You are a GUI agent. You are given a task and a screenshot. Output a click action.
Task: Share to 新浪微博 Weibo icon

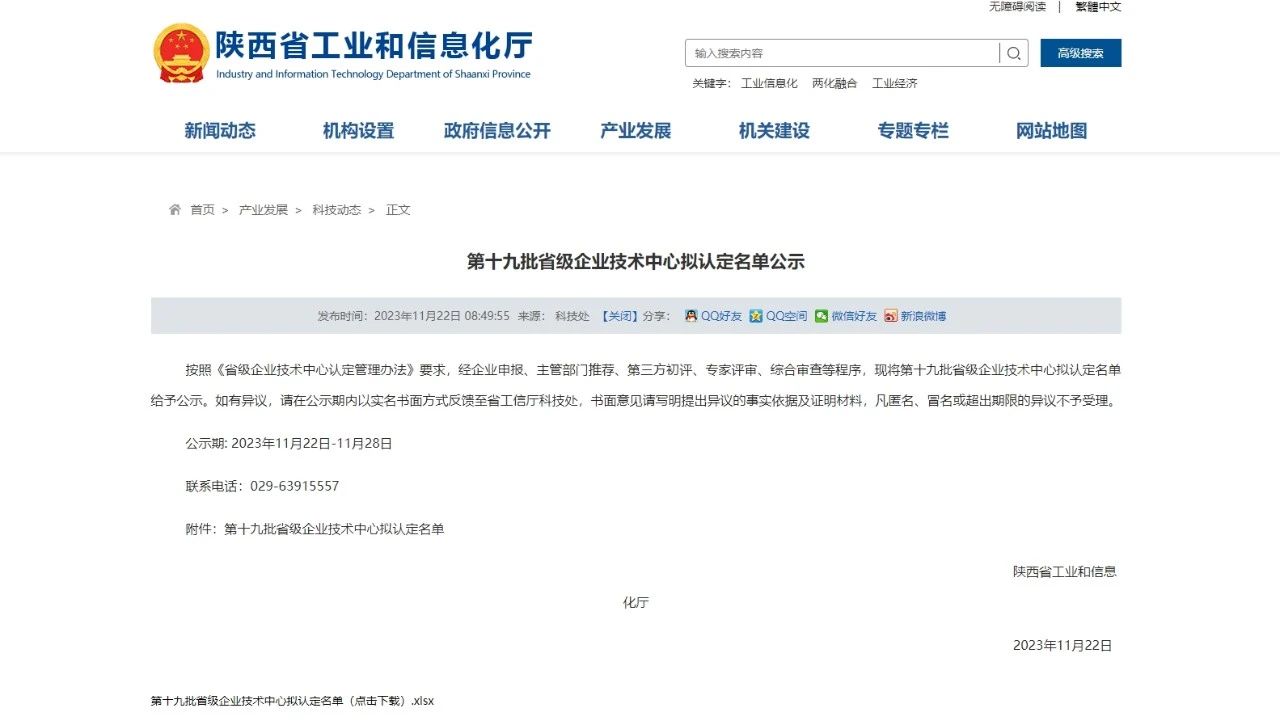click(x=890, y=316)
